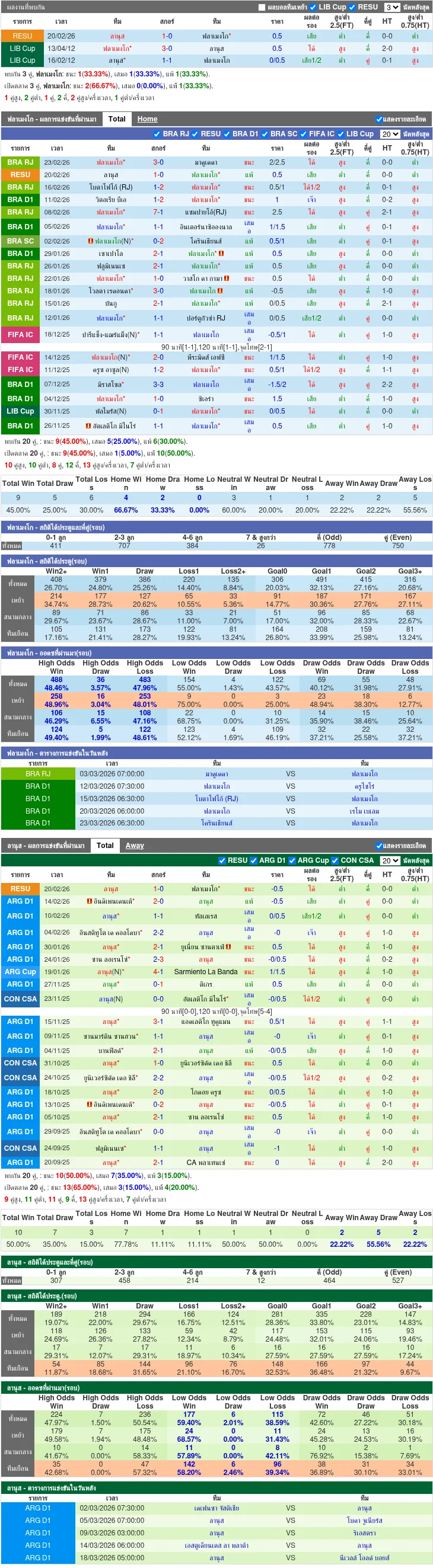The height and width of the screenshot is (1568, 433).
Task: Click red card icon on the 26/11/25 row
Action: [88, 425]
